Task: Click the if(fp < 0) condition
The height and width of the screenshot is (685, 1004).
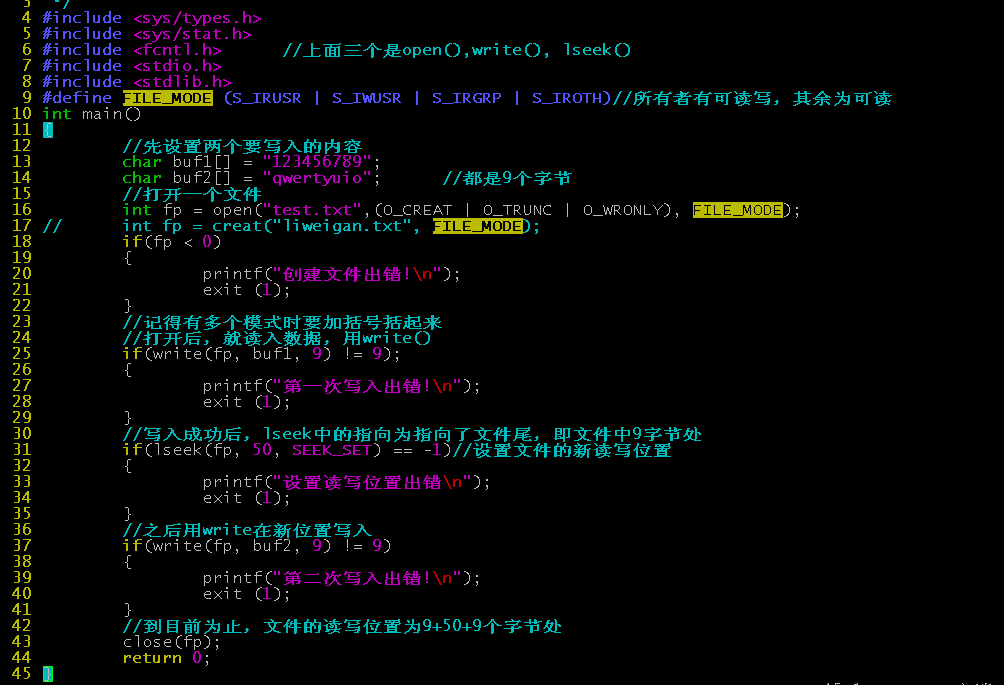Action: pos(172,242)
